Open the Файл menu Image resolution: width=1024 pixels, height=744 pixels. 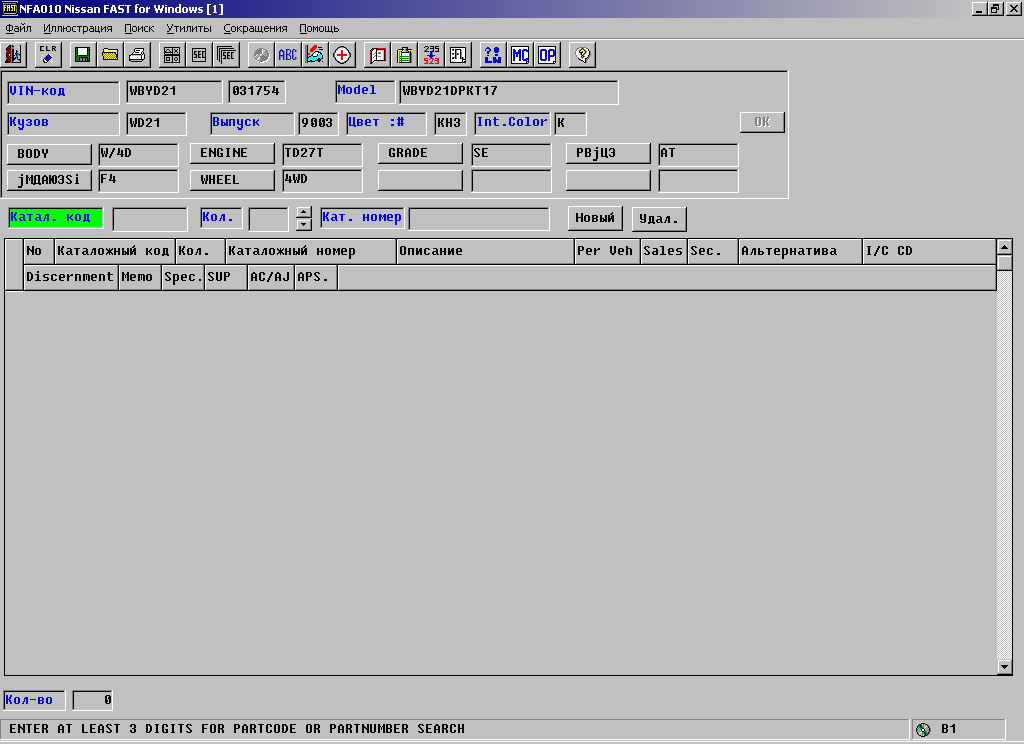coord(18,28)
